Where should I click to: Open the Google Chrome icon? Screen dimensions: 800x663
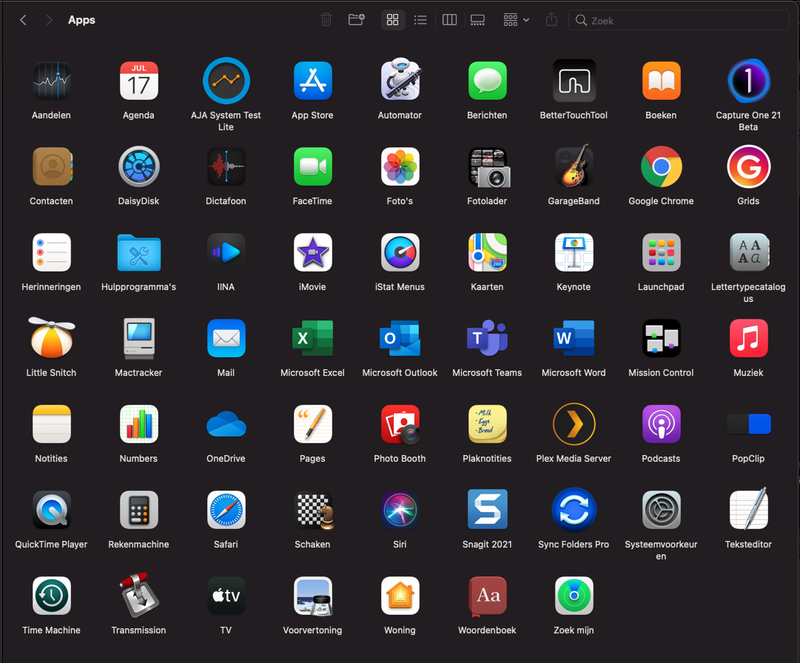[661, 167]
